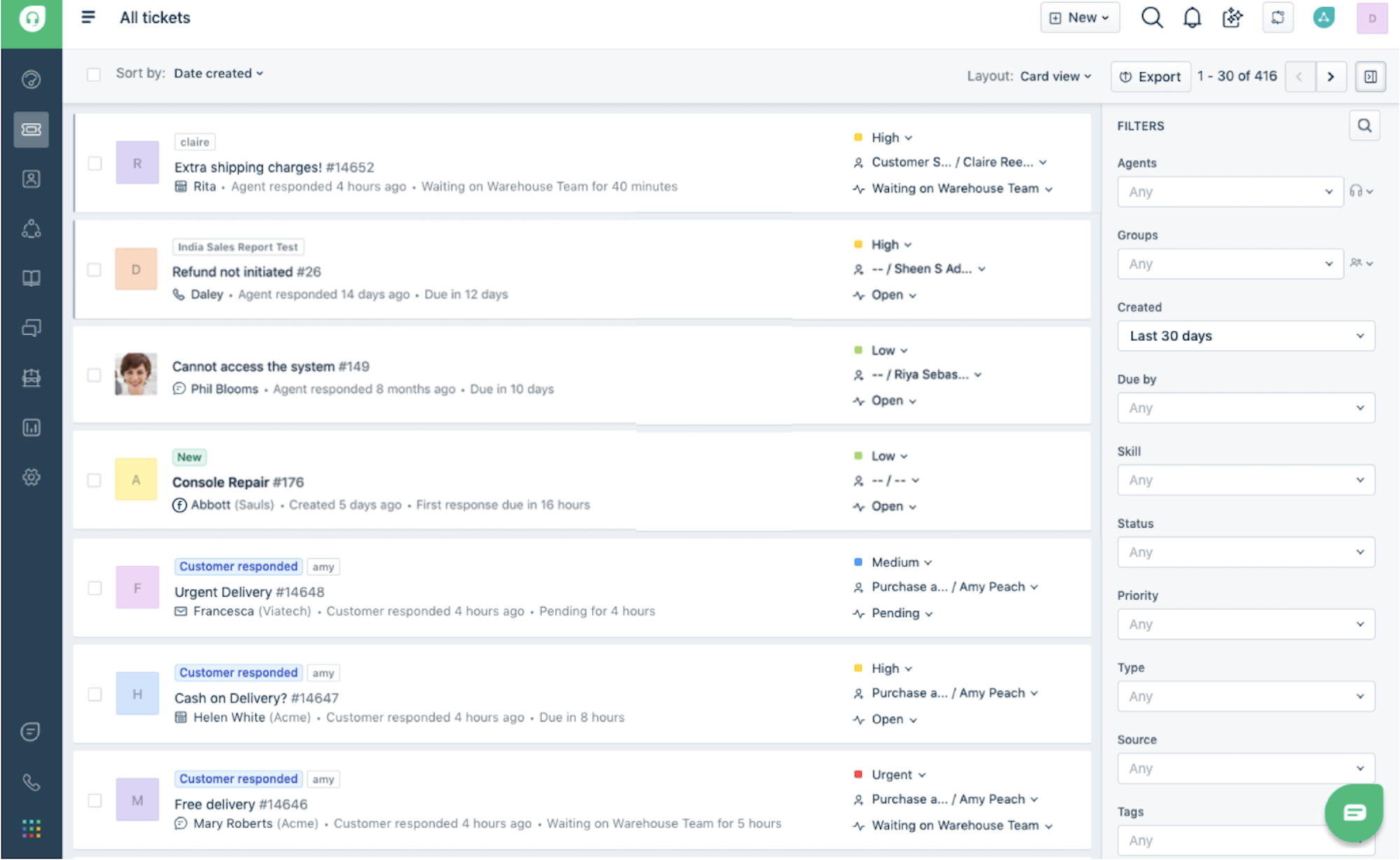This screenshot has width=1400, height=860.
Task: Open the Priority filter dropdown
Action: 1246,624
